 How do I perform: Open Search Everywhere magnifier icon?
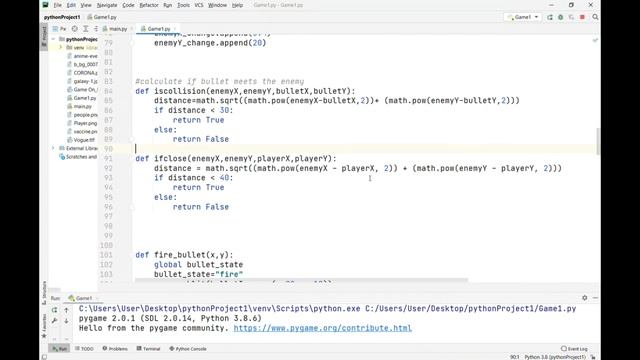tap(595, 17)
